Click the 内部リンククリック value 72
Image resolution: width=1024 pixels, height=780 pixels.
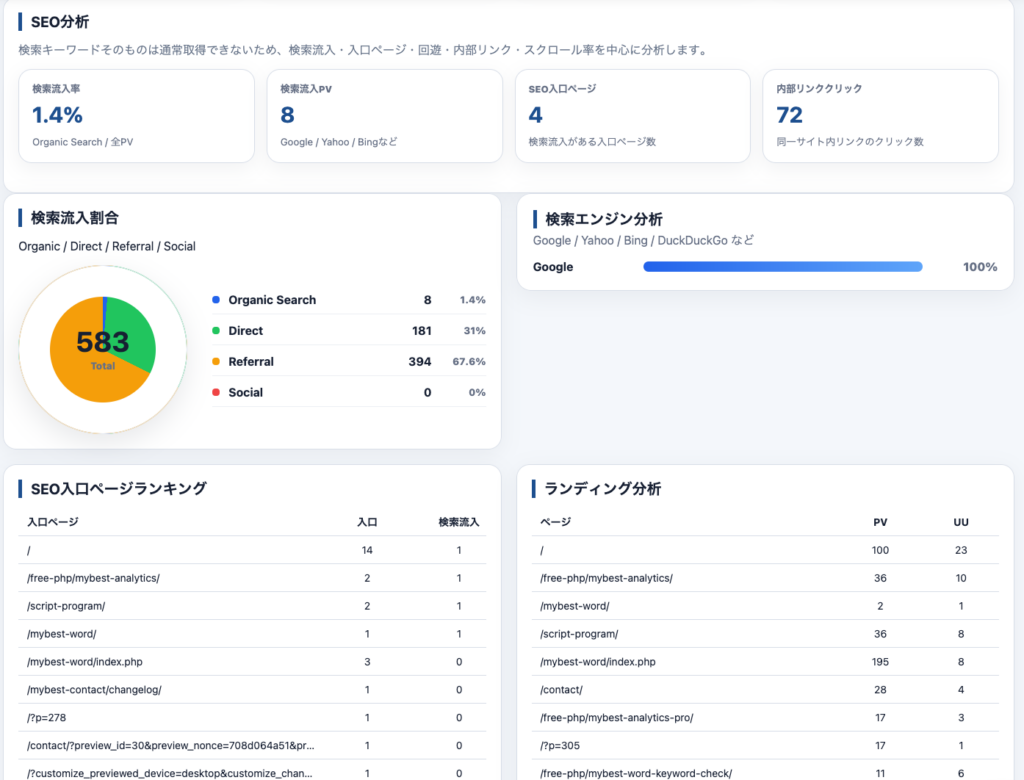point(790,116)
